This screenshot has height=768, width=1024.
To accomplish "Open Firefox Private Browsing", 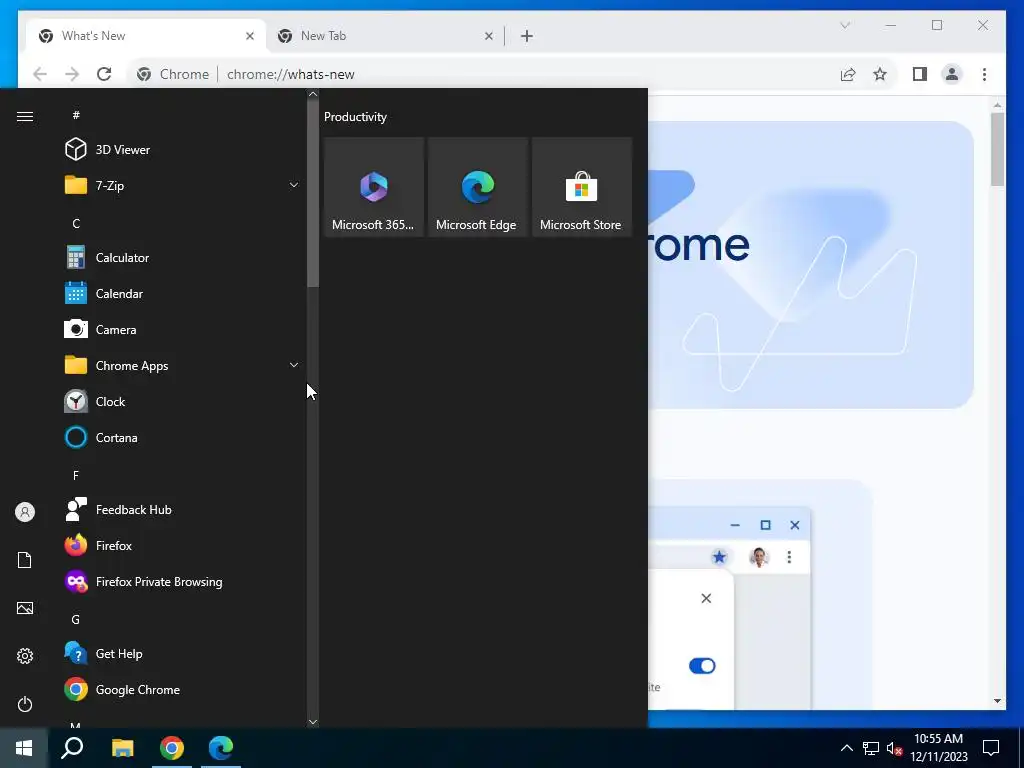I will [x=182, y=581].
